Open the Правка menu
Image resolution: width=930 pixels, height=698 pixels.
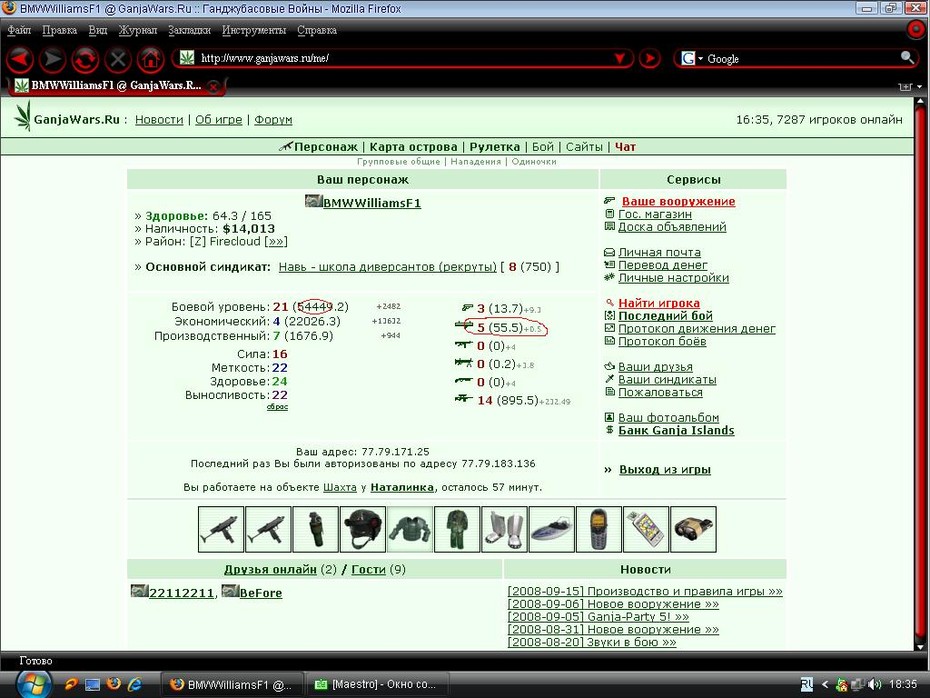coord(59,30)
